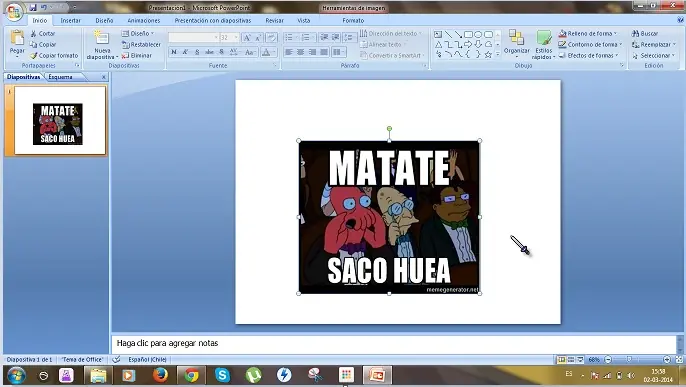The image size is (686, 387).
Task: Select the rectangle shape in the shapes gallery
Action: click(468, 34)
